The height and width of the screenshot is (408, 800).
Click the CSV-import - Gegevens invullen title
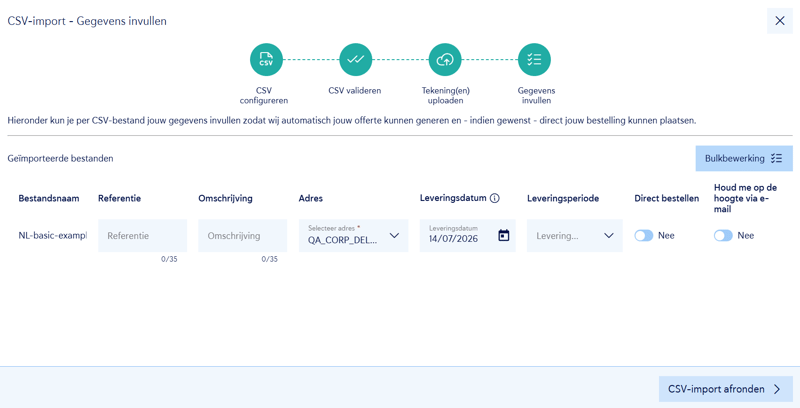coord(87,21)
